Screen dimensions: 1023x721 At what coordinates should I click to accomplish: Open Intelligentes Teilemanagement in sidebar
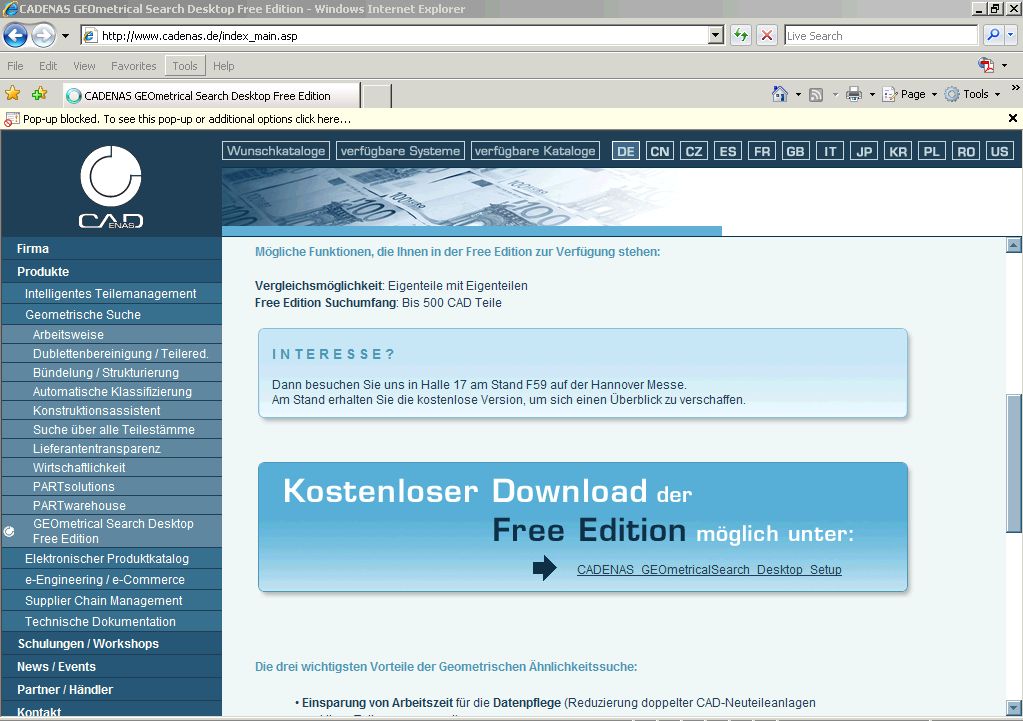click(x=112, y=294)
